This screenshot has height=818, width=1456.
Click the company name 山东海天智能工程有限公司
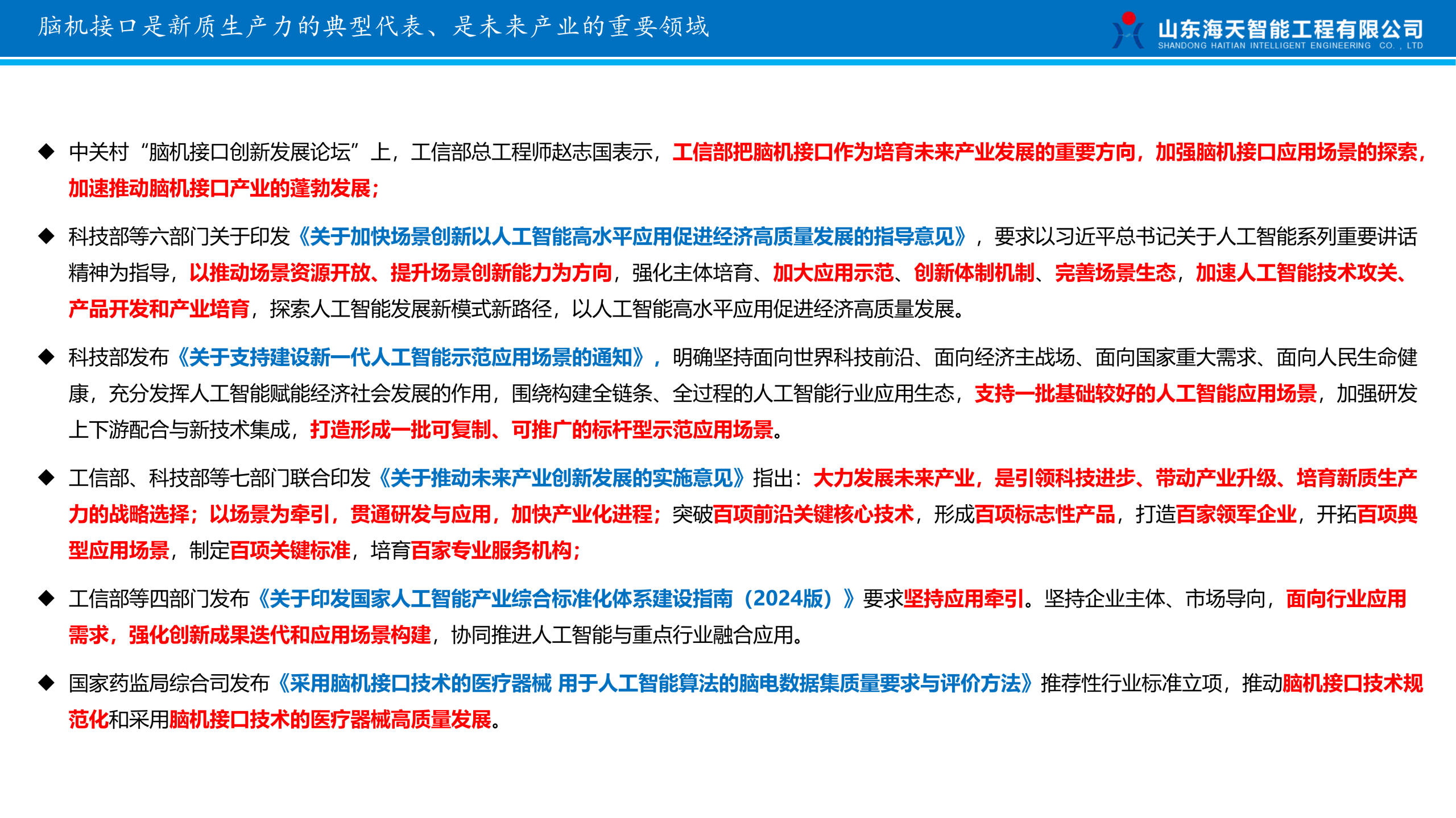click(x=1290, y=28)
